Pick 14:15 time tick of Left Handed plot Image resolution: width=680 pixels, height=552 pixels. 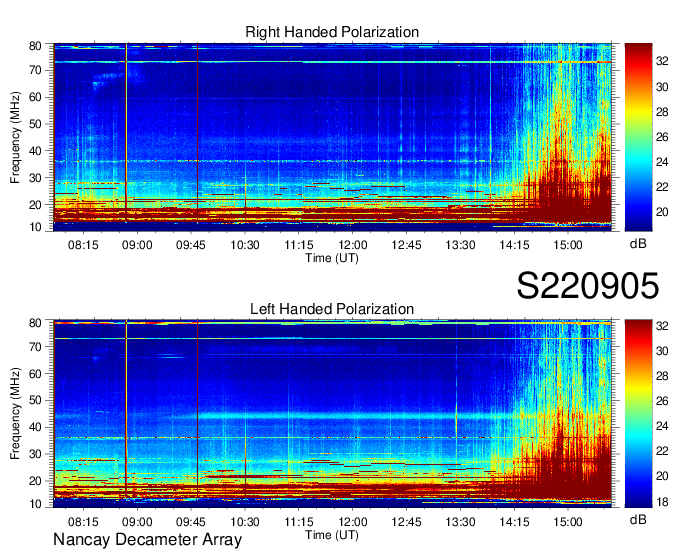514,521
